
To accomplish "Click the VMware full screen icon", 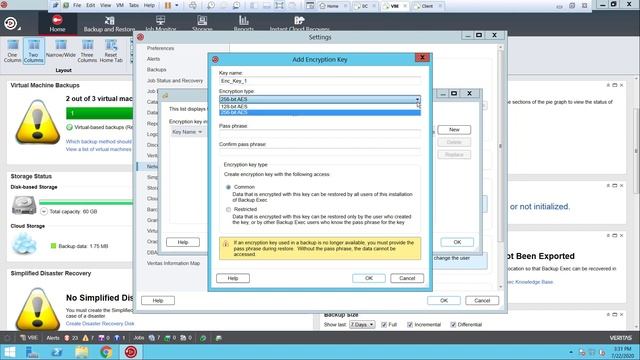I will [x=279, y=6].
